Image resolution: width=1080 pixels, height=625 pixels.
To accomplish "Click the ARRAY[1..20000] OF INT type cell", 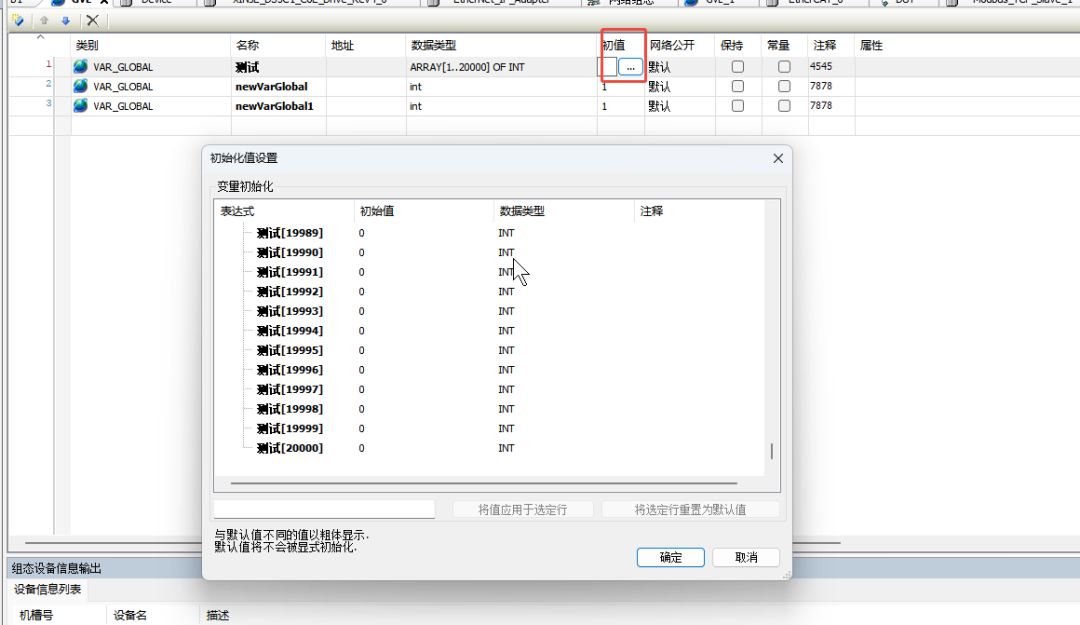I will [467, 67].
